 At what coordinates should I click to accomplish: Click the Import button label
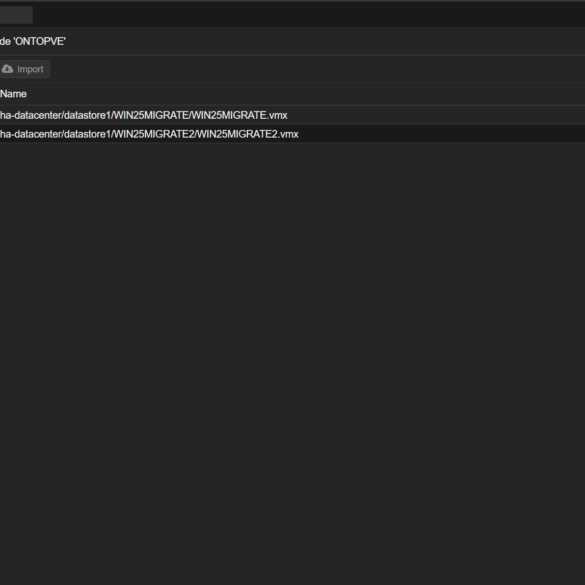(x=30, y=69)
